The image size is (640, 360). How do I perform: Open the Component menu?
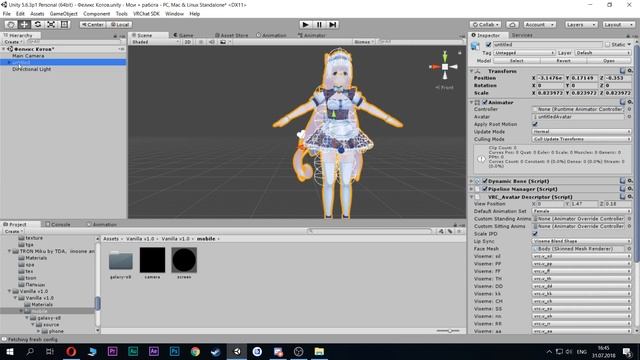[96, 13]
